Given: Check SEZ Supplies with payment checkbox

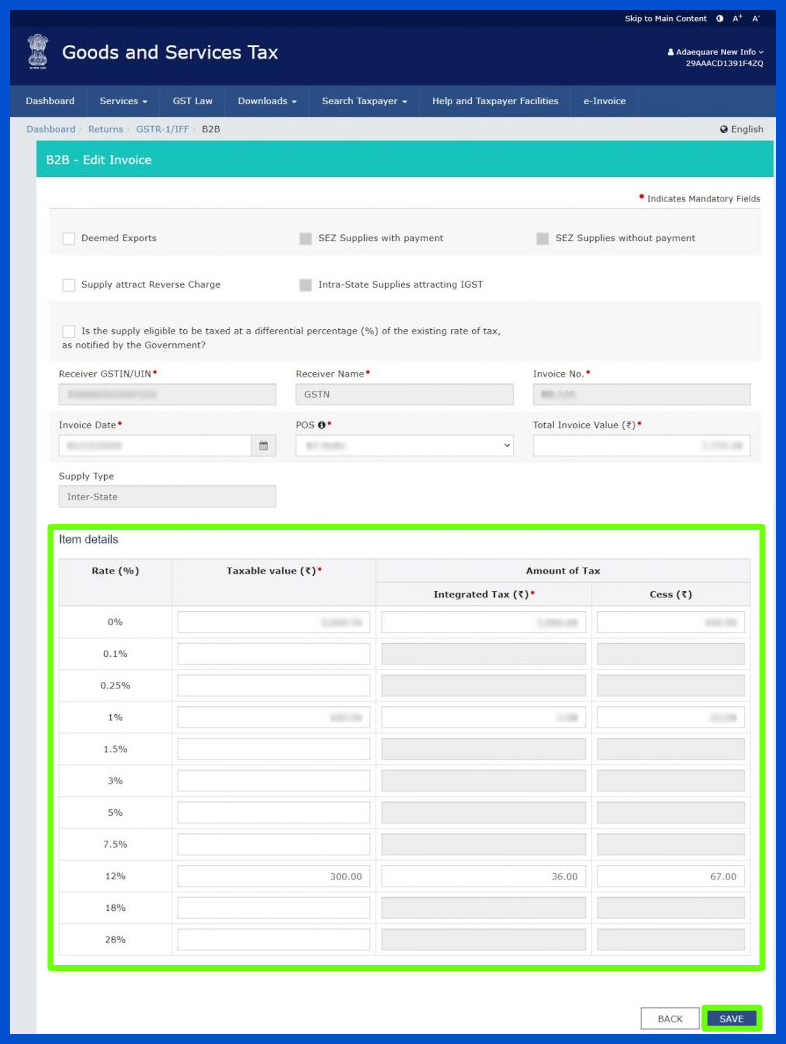Looking at the screenshot, I should click(305, 238).
